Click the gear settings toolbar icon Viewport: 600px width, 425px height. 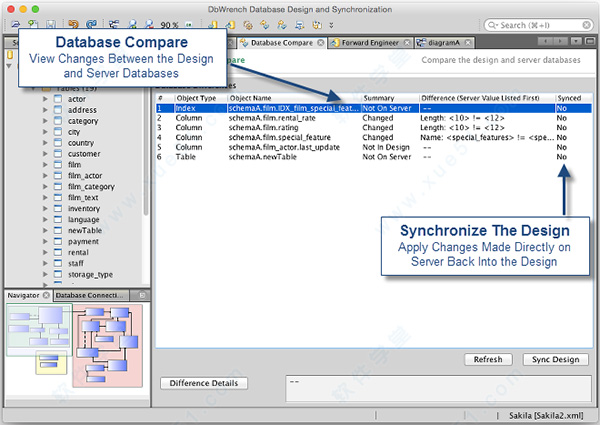248,25
